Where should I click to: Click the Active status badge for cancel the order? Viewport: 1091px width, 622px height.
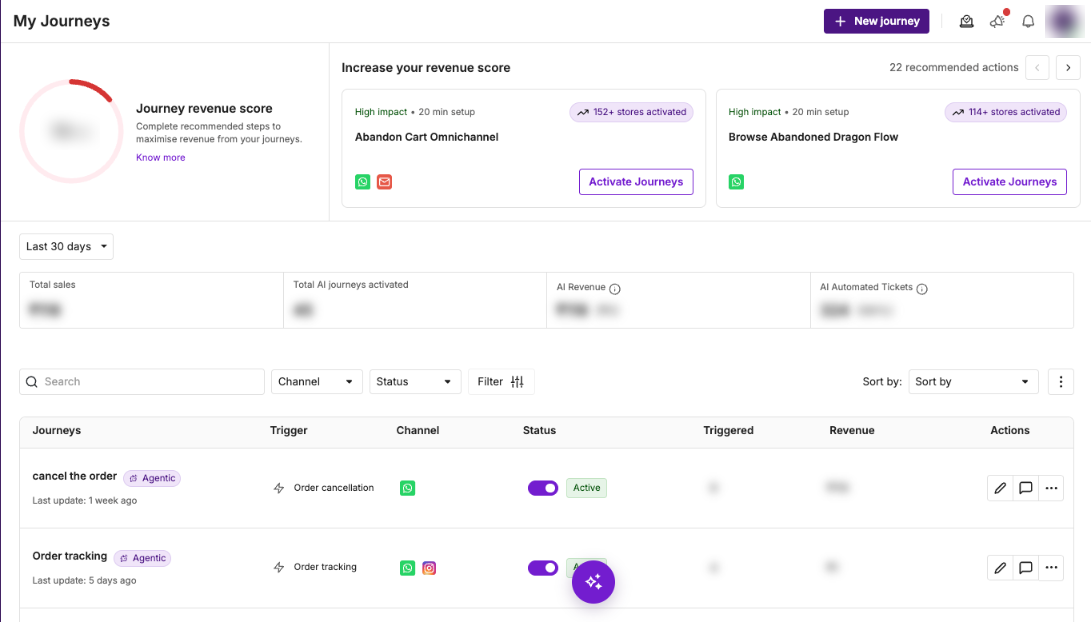click(x=587, y=488)
